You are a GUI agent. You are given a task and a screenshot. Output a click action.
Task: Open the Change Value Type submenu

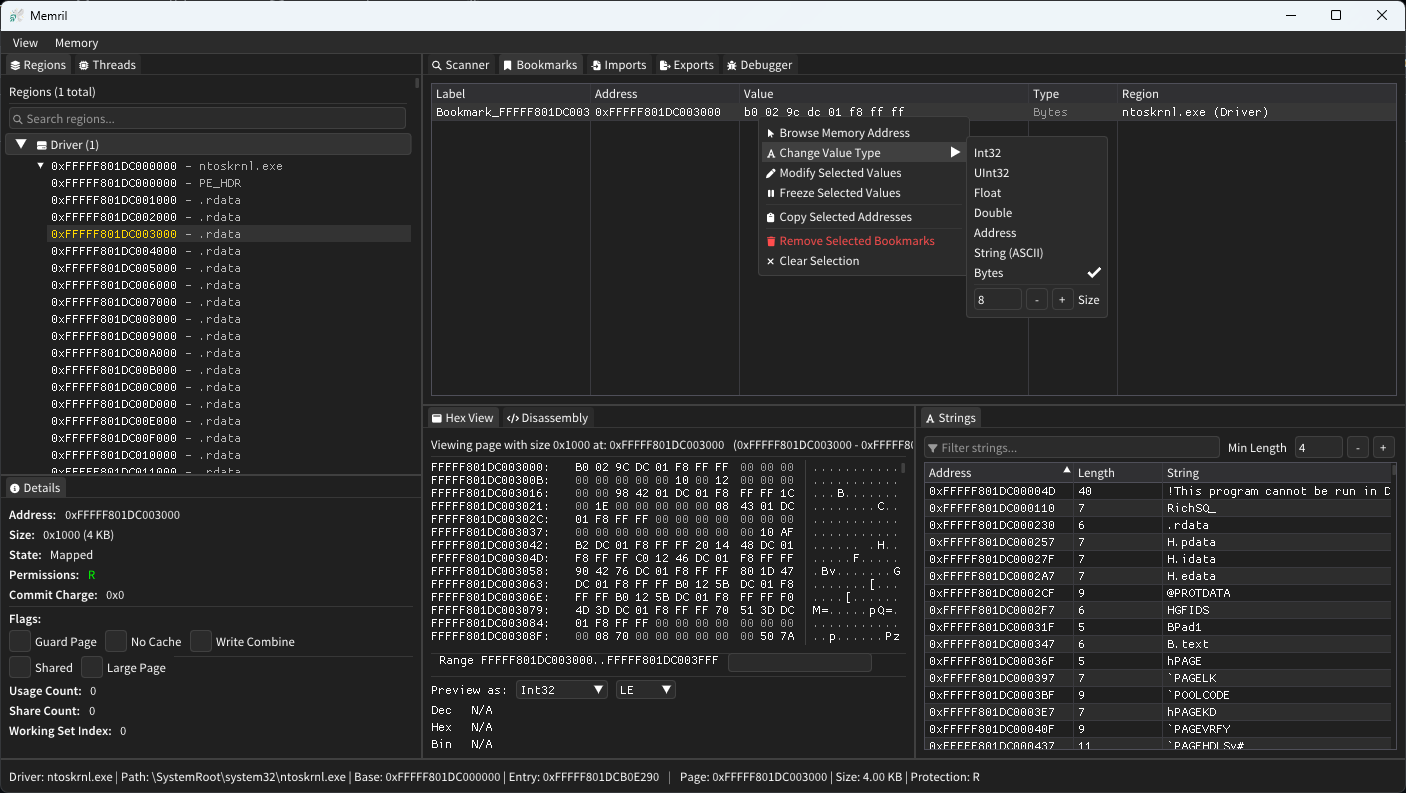[x=863, y=153]
